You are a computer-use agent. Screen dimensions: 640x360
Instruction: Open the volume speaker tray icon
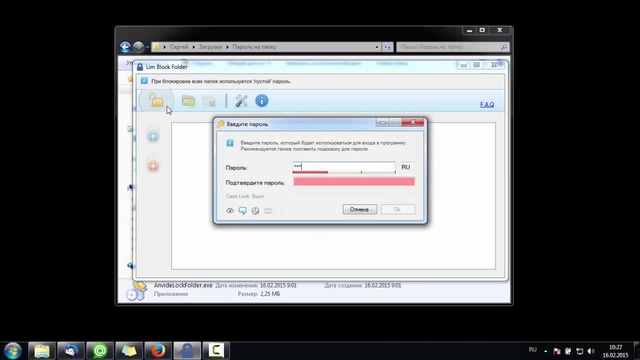(591, 351)
